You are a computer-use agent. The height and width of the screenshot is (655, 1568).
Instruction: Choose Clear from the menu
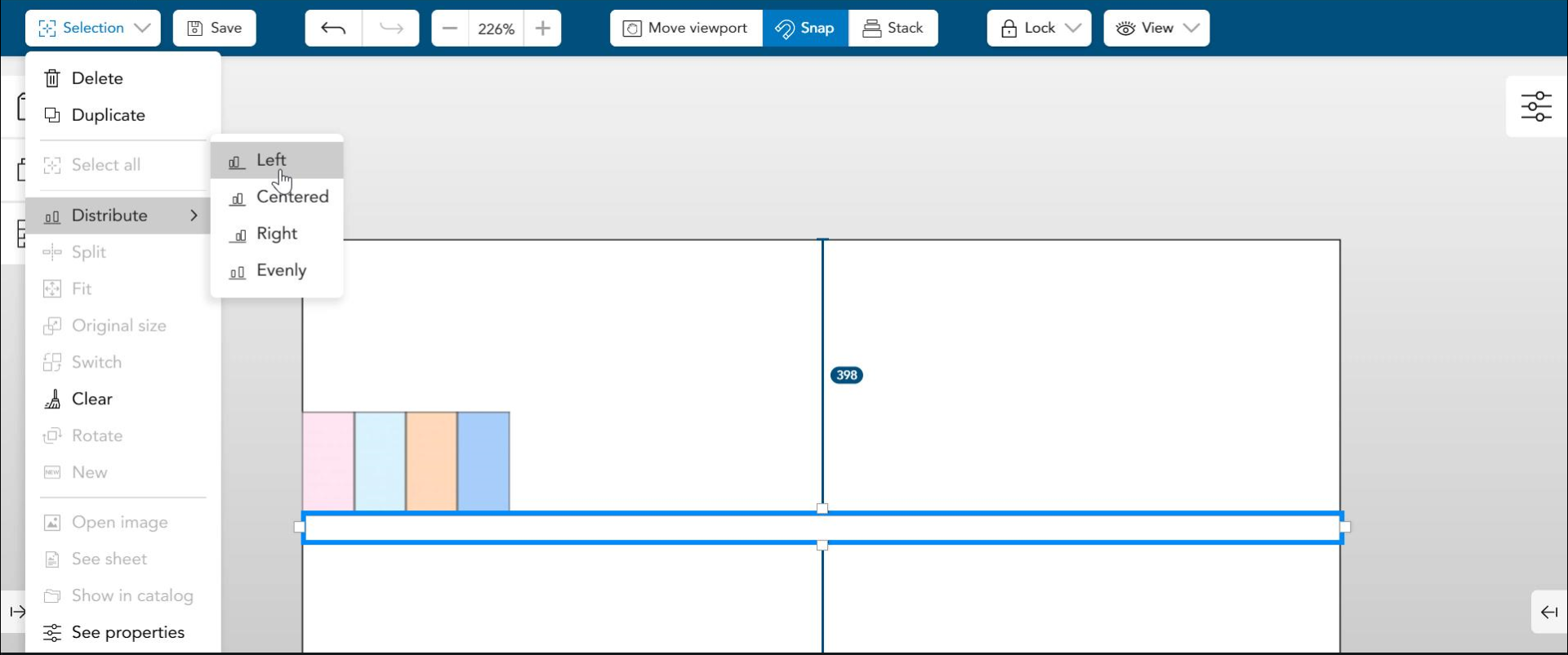(122, 399)
